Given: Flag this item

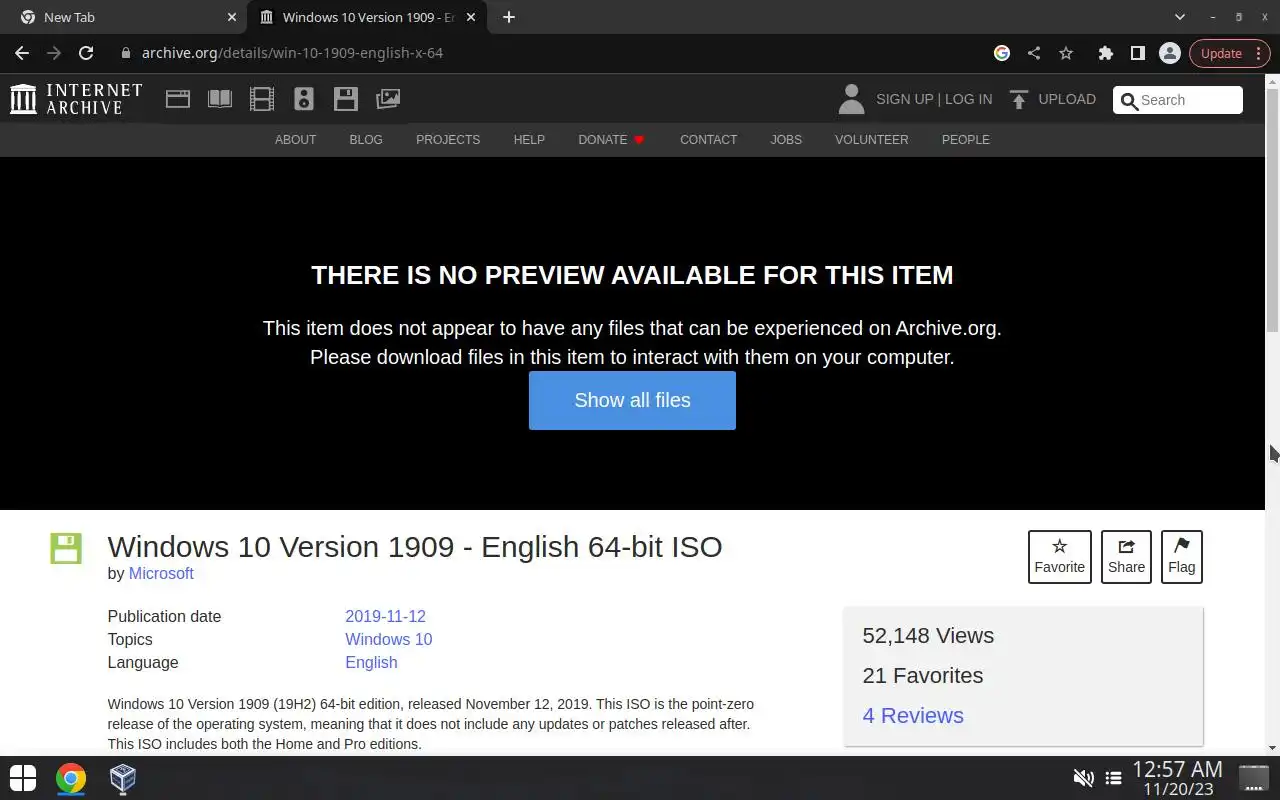Looking at the screenshot, I should pyautogui.click(x=1181, y=556).
